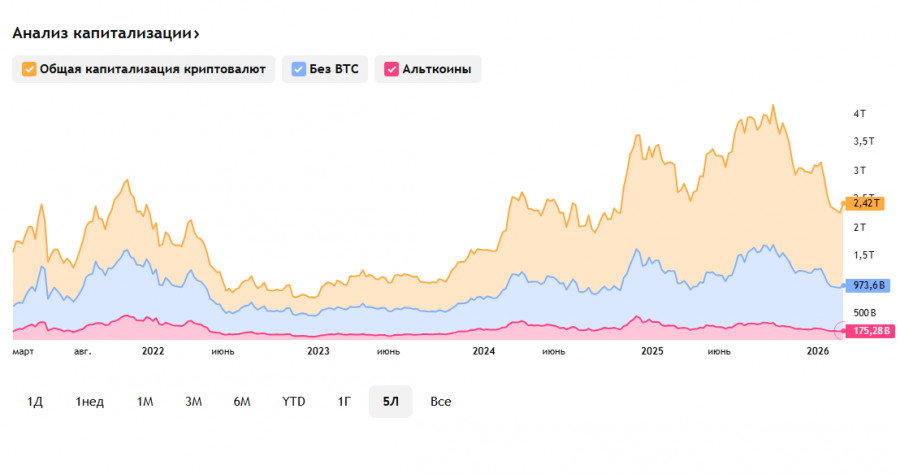Toggle the Общая капитализация криптовалют checkbox
The image size is (900, 474).
coord(28,69)
